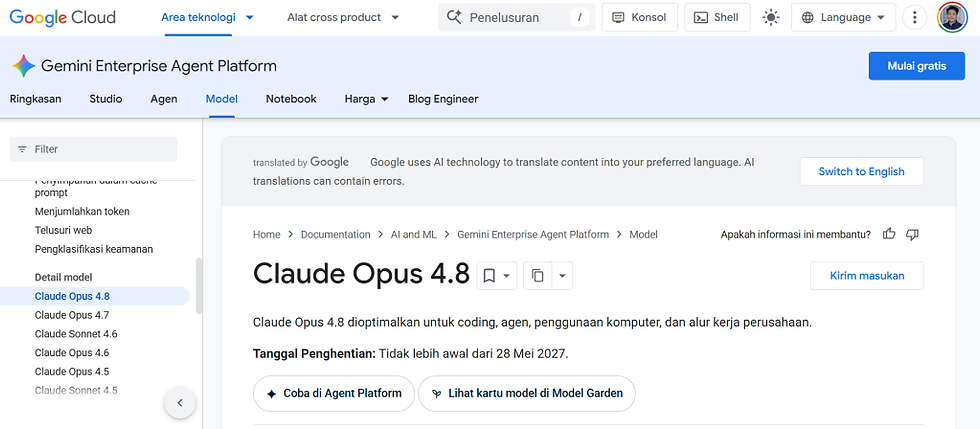The height and width of the screenshot is (429, 980).
Task: Expand the Area teknologi dropdown arrow
Action: tap(250, 18)
